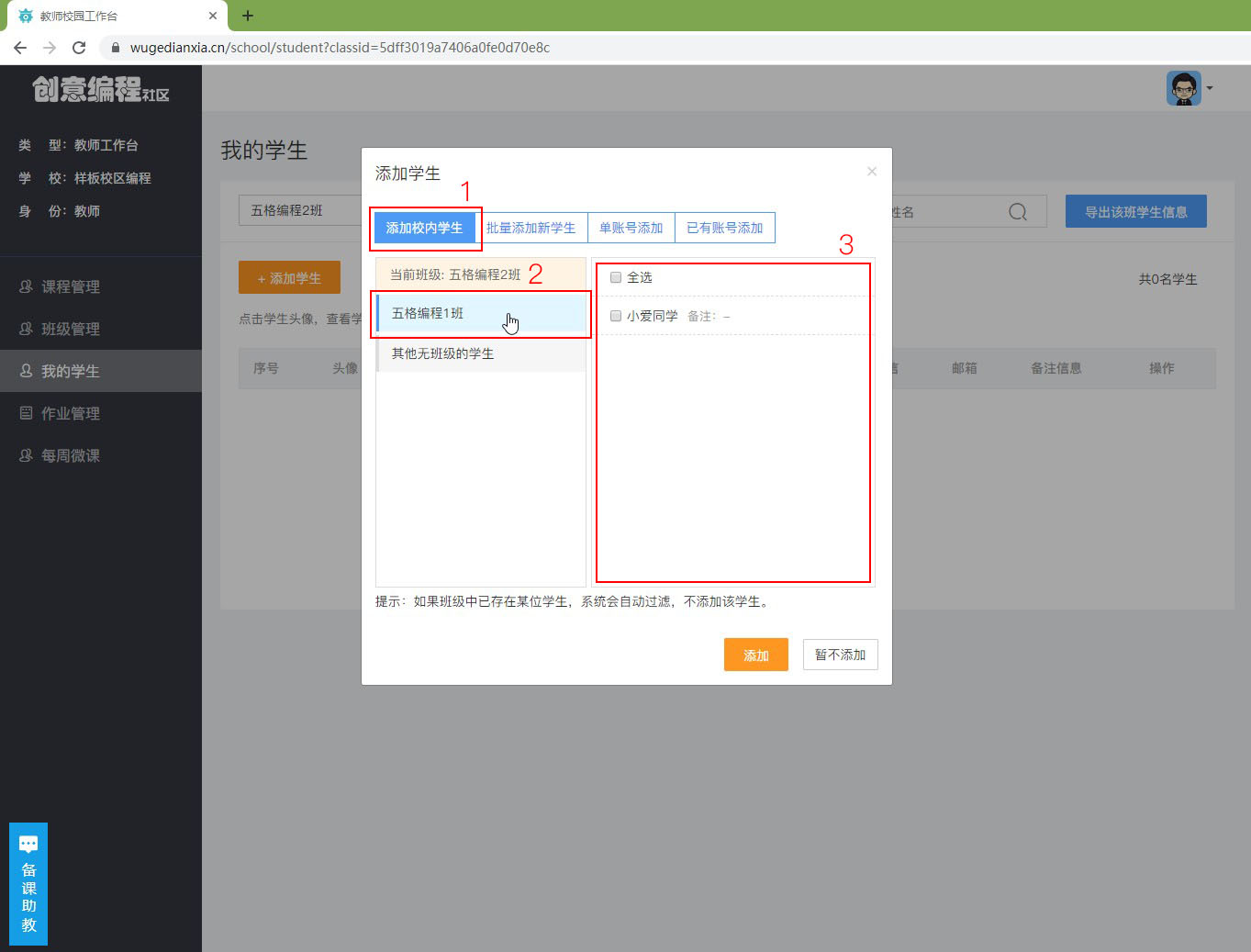This screenshot has width=1251, height=952.
Task: Click the 身份: 教师 info line
Action: tap(59, 211)
